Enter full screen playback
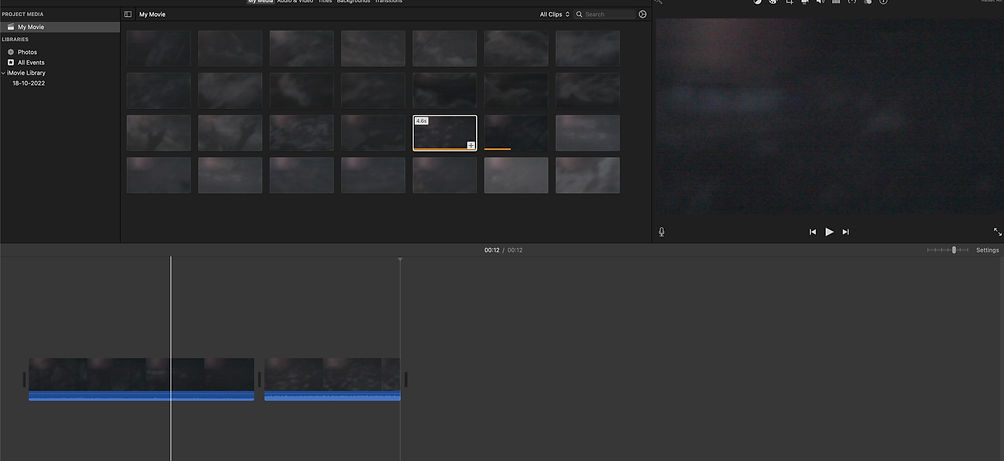Viewport: 1004px width, 461px height. coord(998,232)
